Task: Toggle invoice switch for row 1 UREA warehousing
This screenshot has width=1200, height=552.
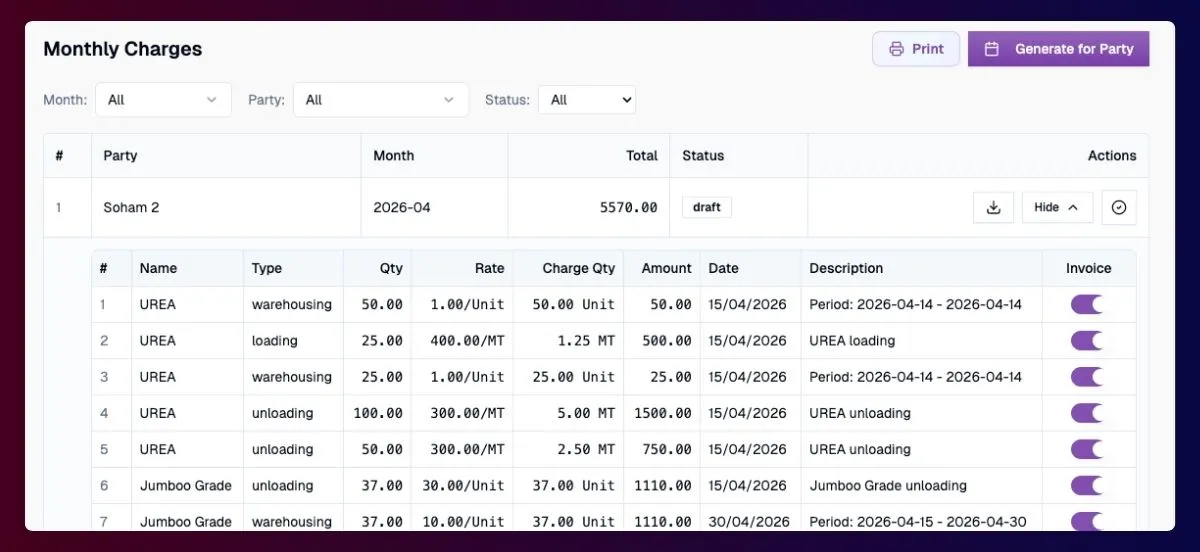Action: click(x=1087, y=304)
